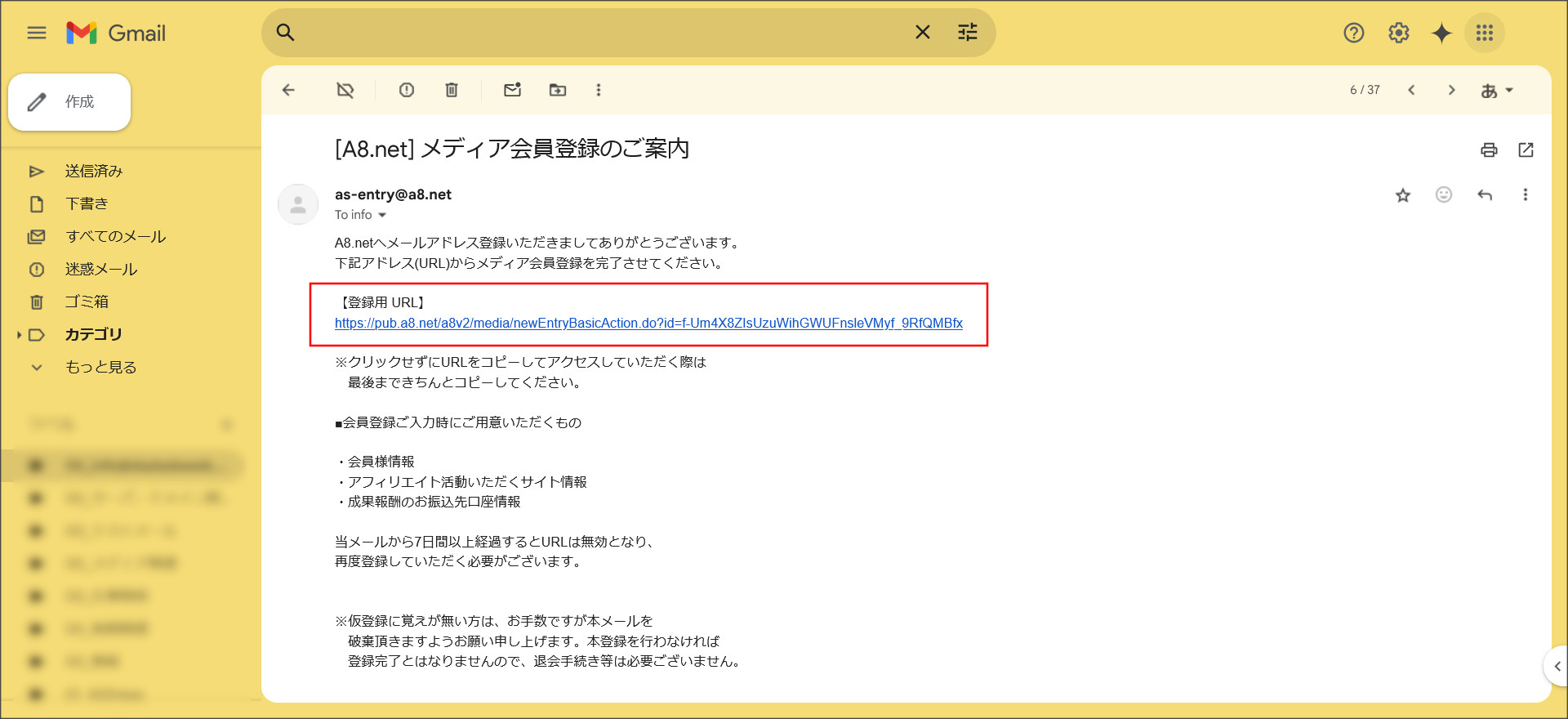
Task: Open 迷惑メール spam folder
Action: [x=101, y=270]
